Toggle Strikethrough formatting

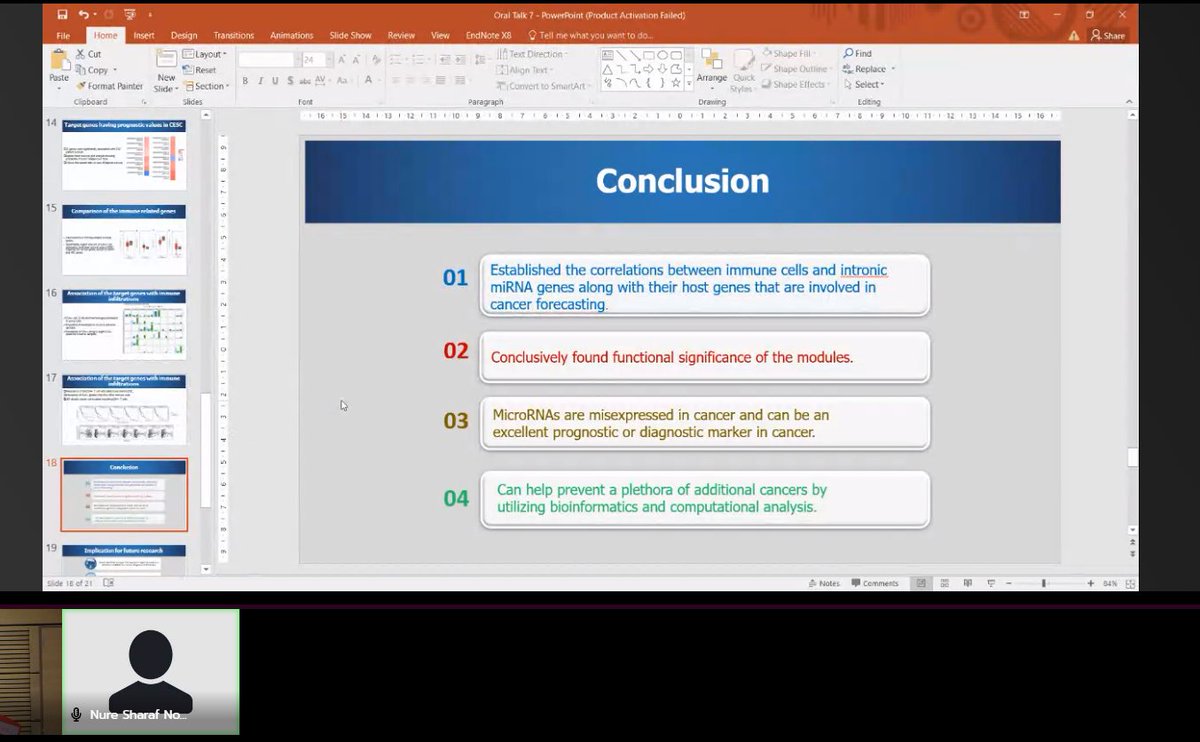(306, 81)
